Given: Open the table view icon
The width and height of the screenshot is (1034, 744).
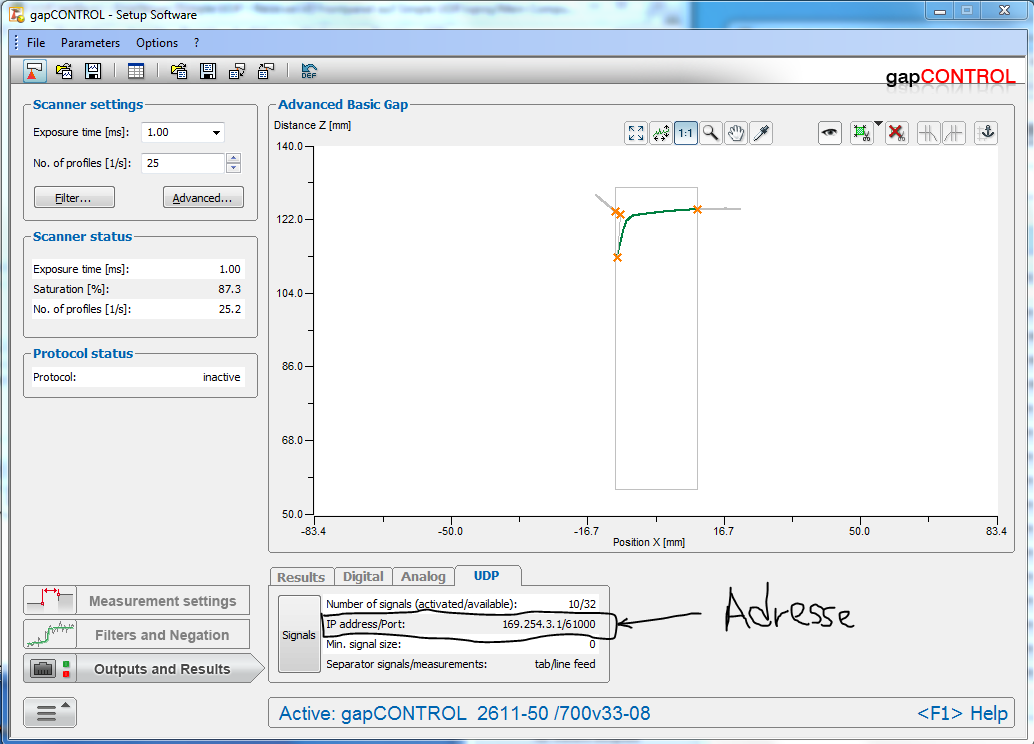Looking at the screenshot, I should (x=136, y=71).
